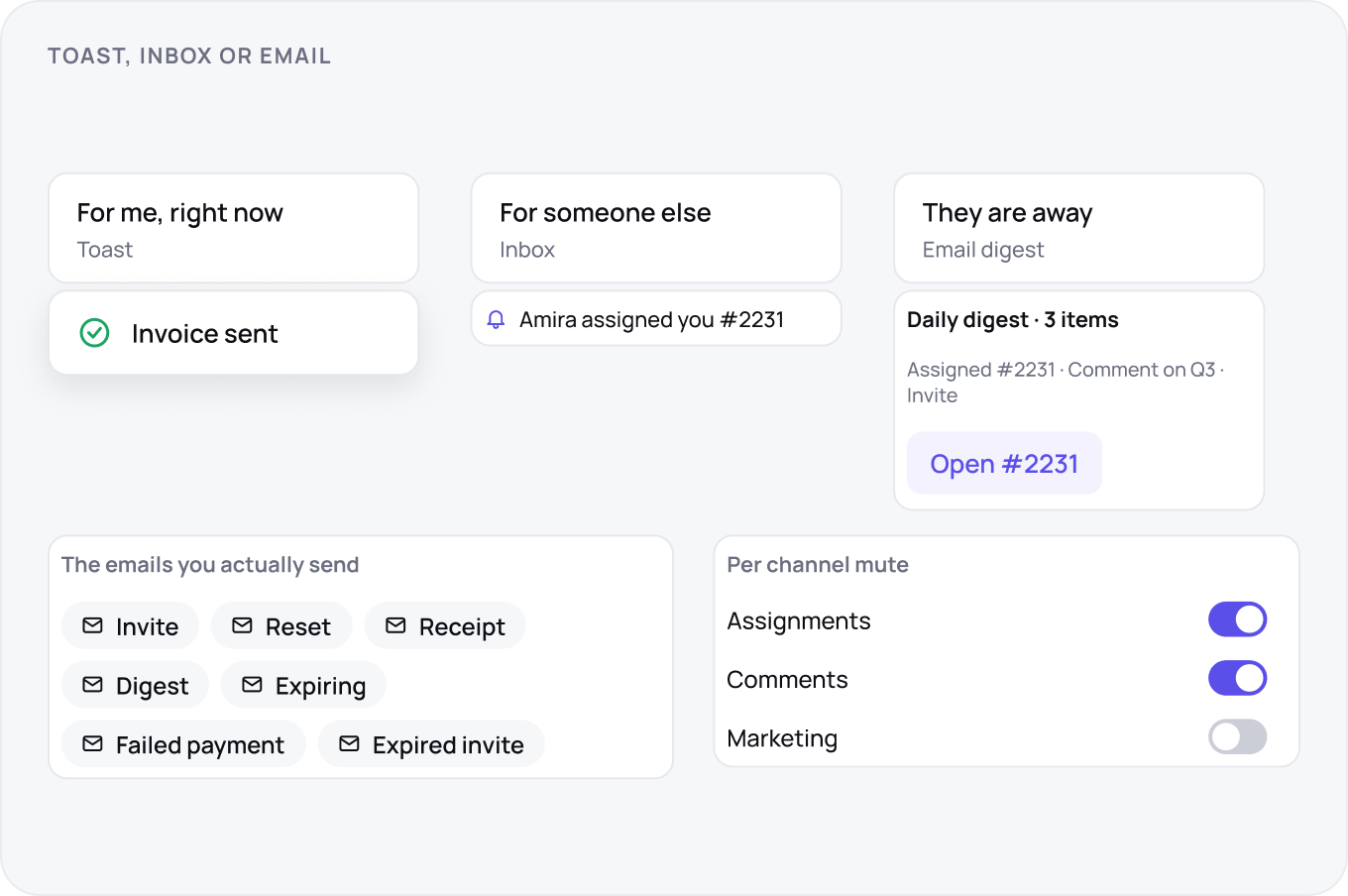
Task: Click the envelope icon on the Reset chip
Action: (242, 625)
